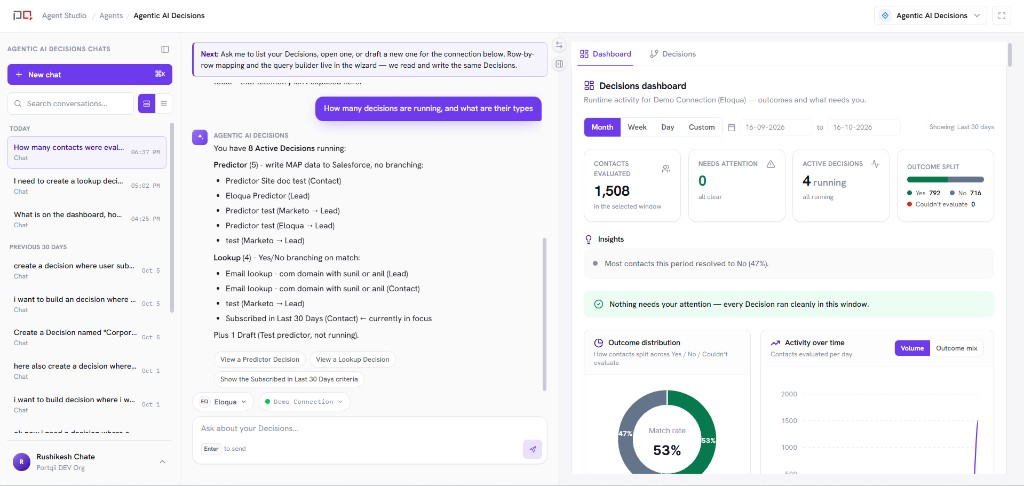Open chat 'I need to create a lookup deci...'
The width and height of the screenshot is (1024, 486).
[x=87, y=186]
